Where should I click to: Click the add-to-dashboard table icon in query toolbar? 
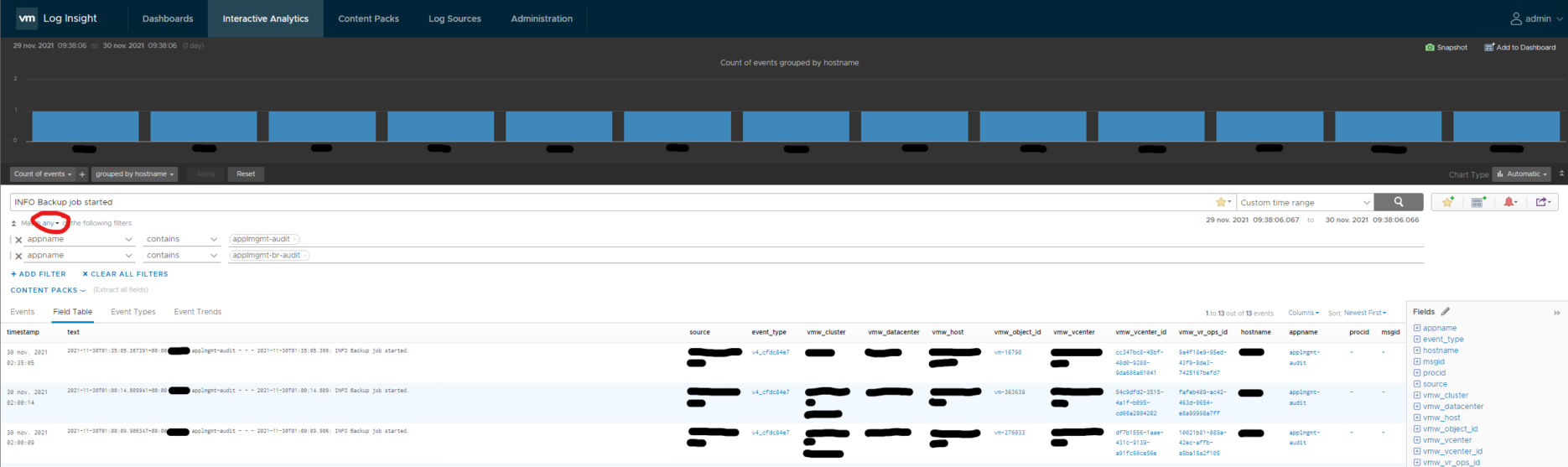[x=1478, y=202]
